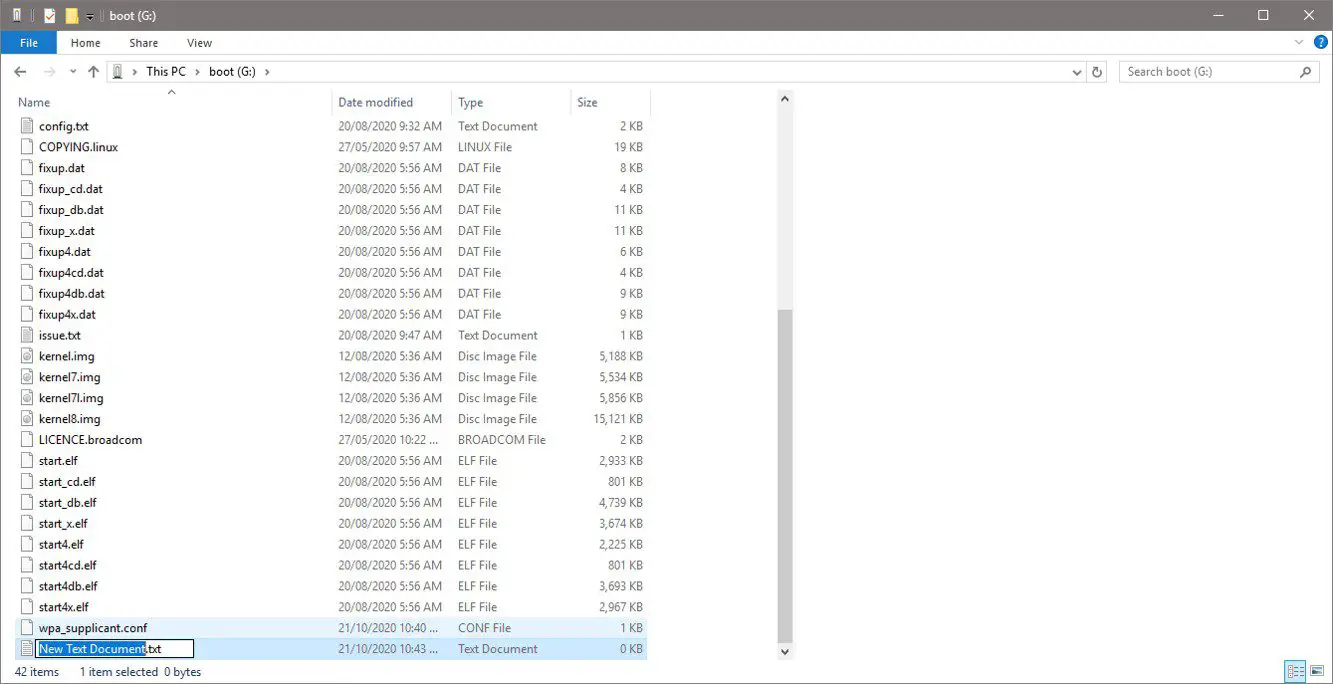Screen dimensions: 1333x684
Task: Open the Help question mark icon
Action: 1320,43
